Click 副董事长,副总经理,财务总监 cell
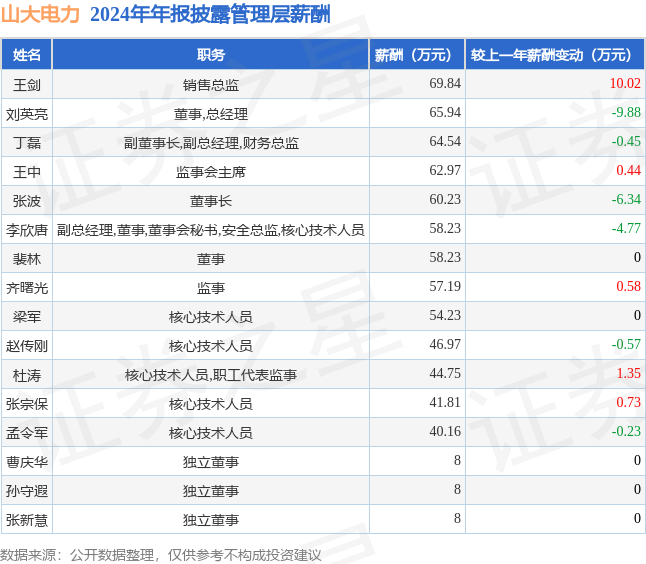This screenshot has width=646, height=564. [x=211, y=143]
